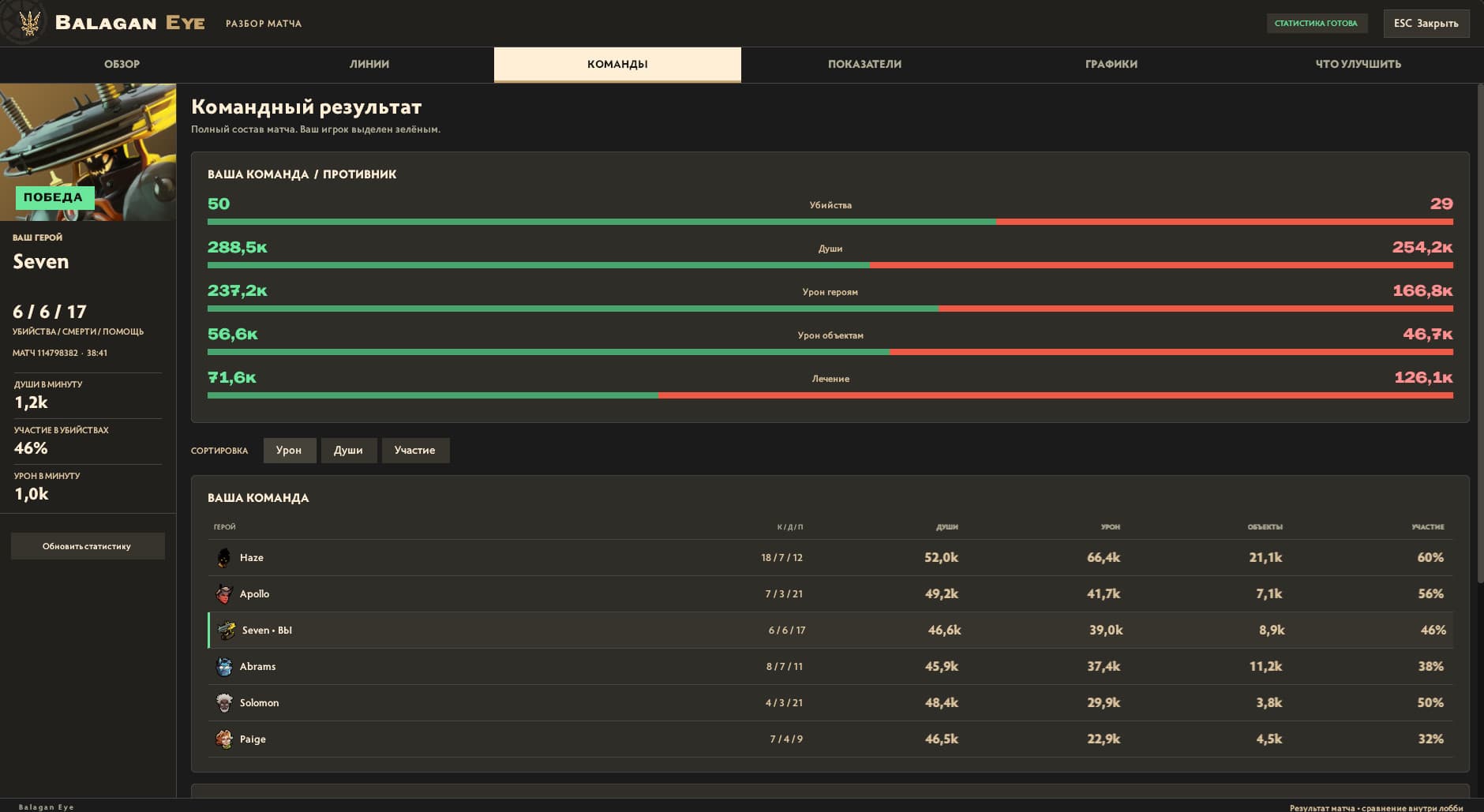This screenshot has width=1484, height=812.
Task: Click team souls value 288,5k
Action: click(x=238, y=248)
